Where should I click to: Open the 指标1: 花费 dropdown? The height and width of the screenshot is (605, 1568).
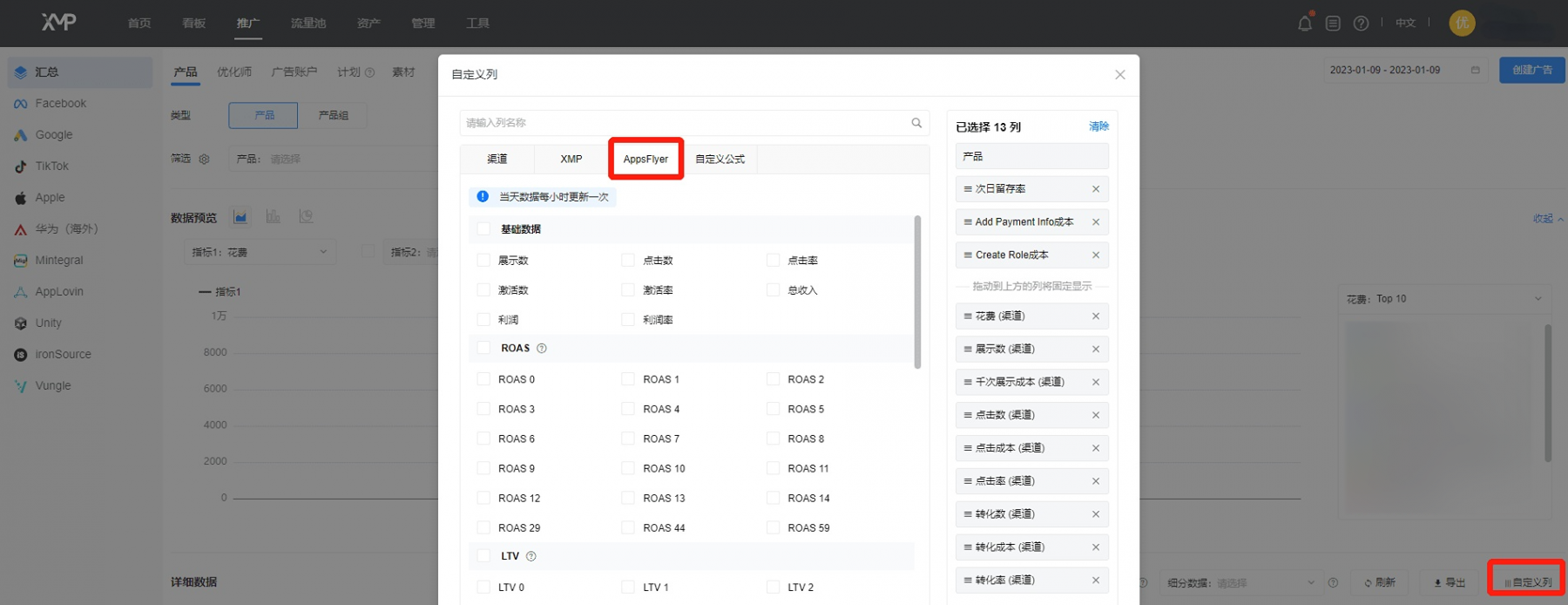coord(260,252)
